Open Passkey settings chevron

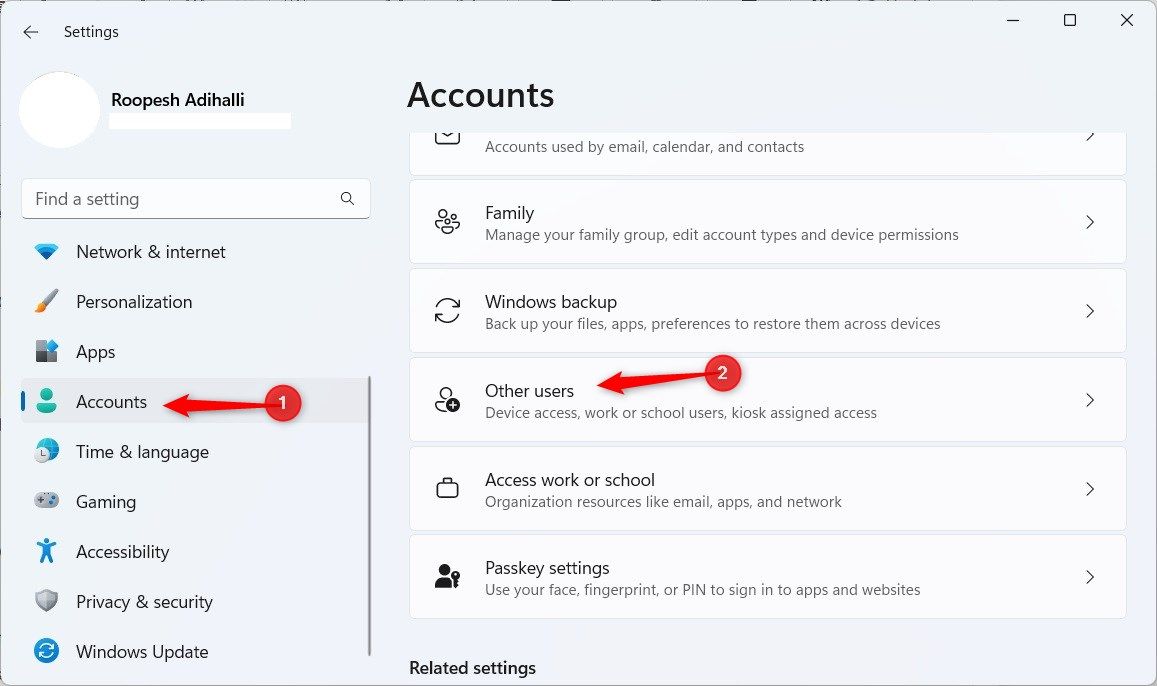[x=1090, y=577]
